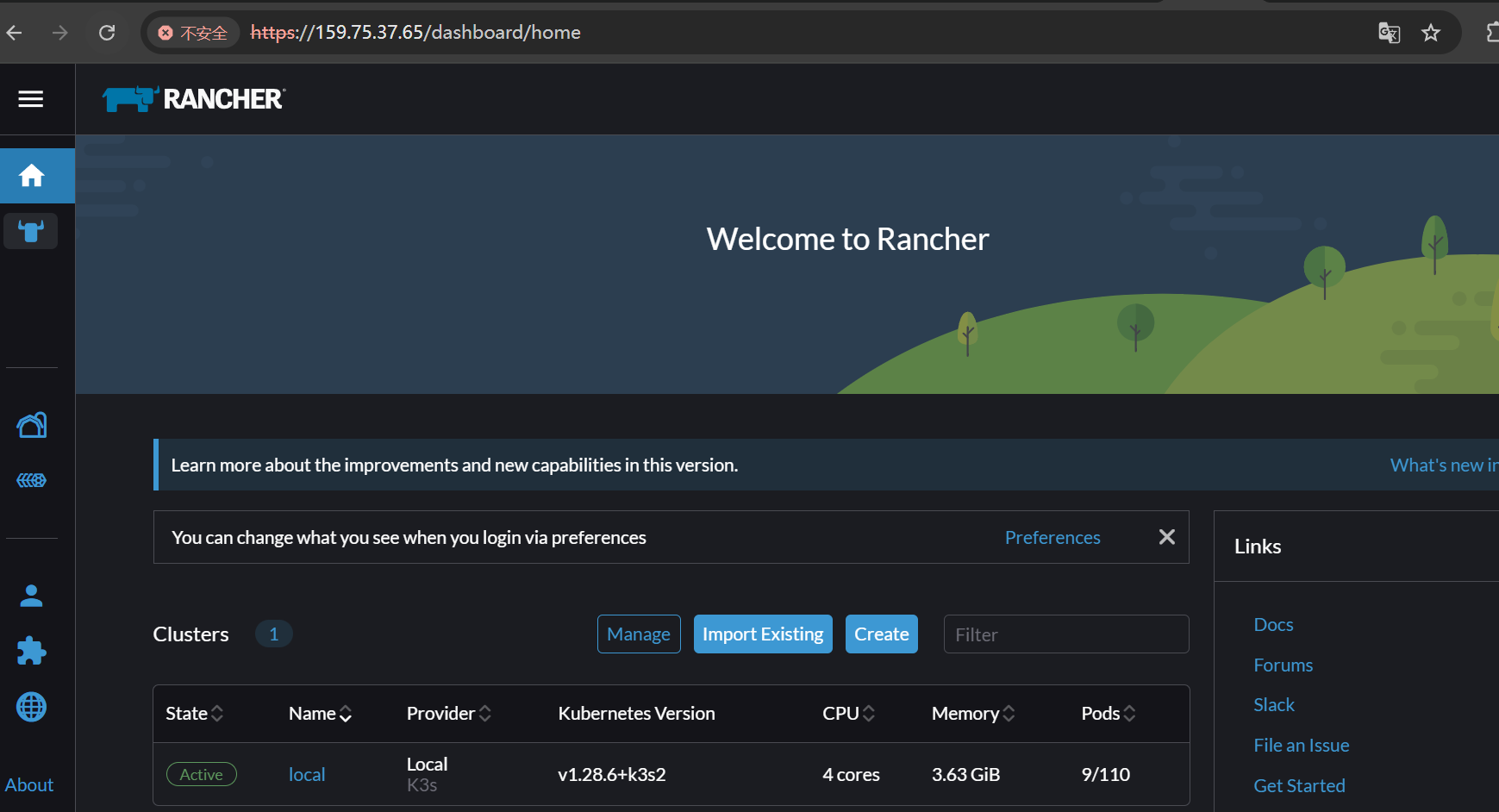Sort clusters table by Name

pyautogui.click(x=320, y=714)
